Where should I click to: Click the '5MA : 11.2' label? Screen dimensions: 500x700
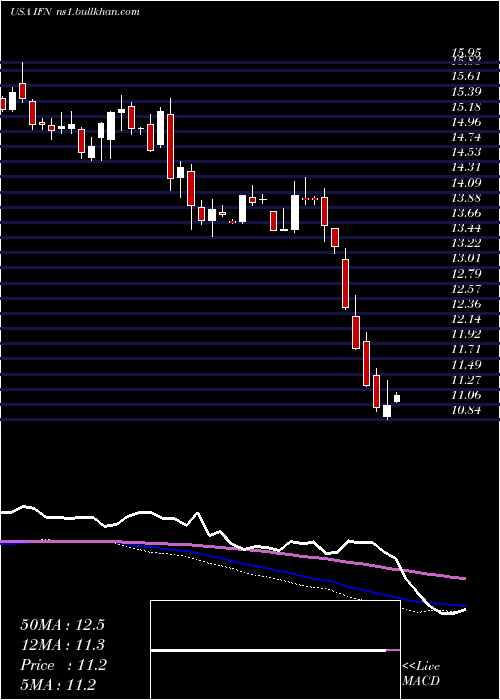point(58,685)
